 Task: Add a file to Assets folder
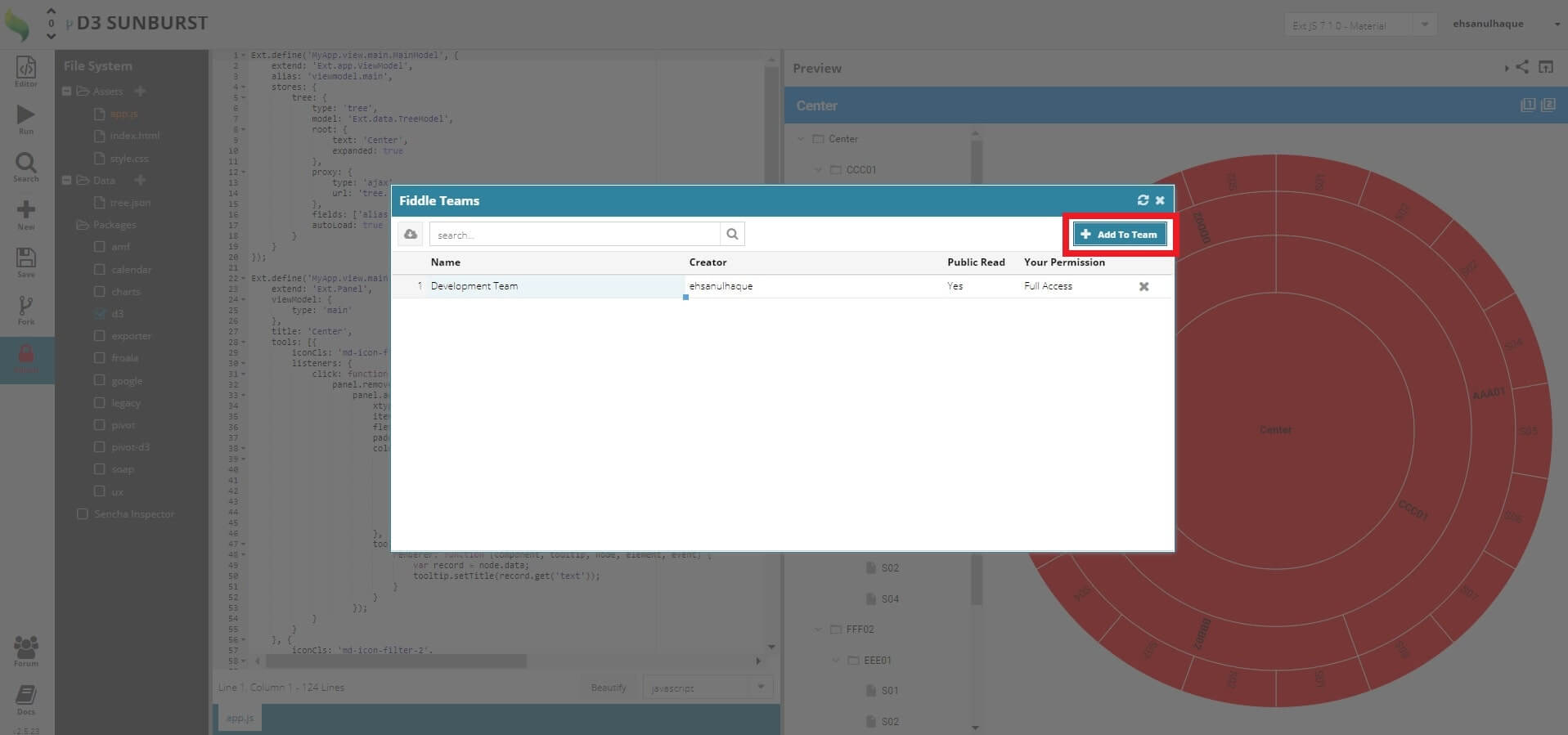click(x=140, y=91)
